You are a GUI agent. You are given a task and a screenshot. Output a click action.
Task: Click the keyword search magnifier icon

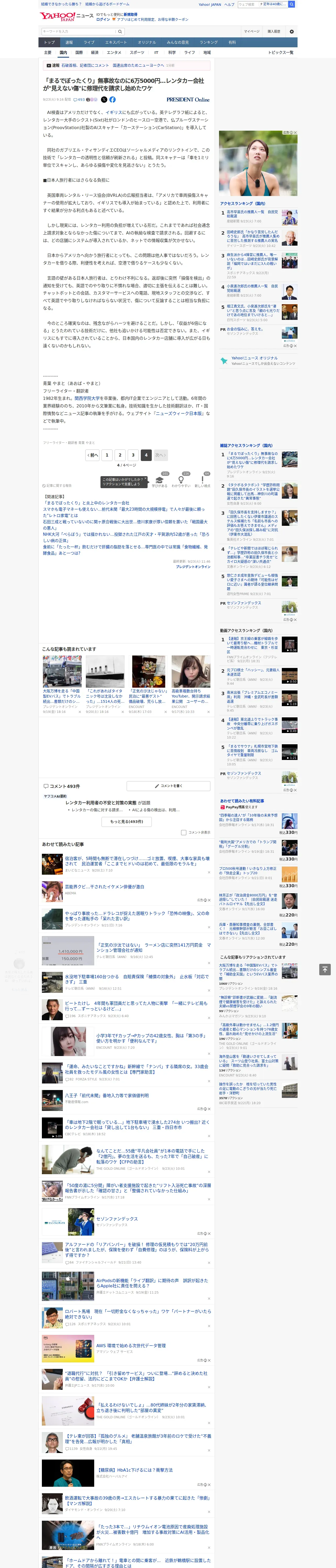click(x=120, y=31)
